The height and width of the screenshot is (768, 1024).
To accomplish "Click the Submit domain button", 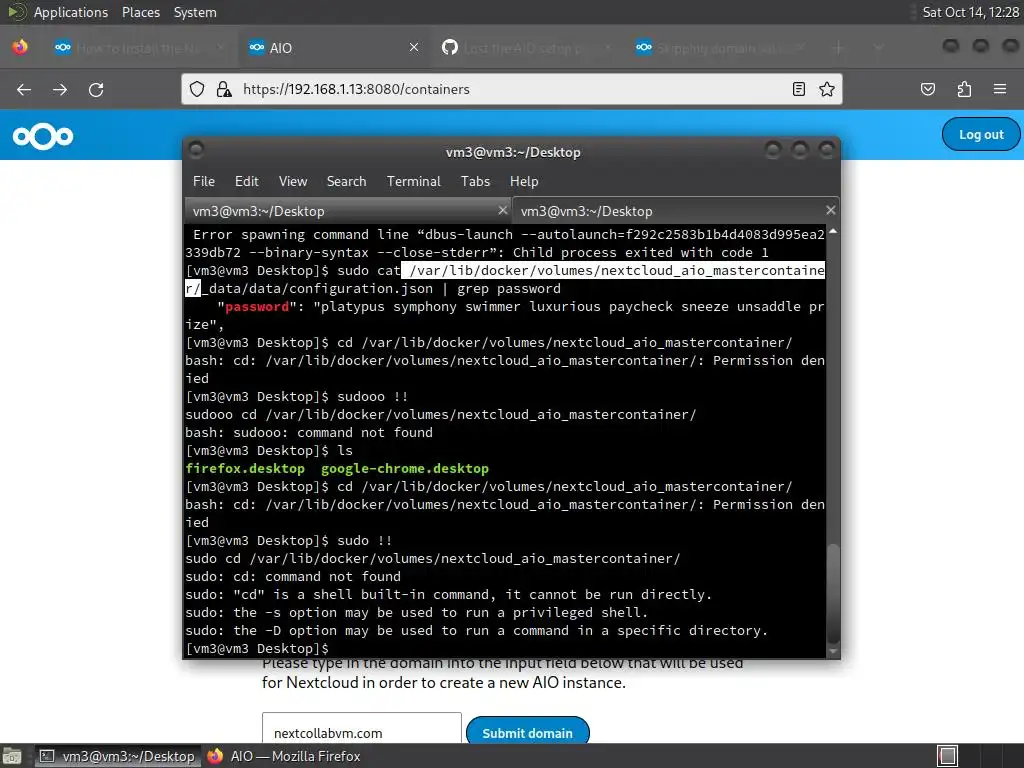I will point(528,732).
